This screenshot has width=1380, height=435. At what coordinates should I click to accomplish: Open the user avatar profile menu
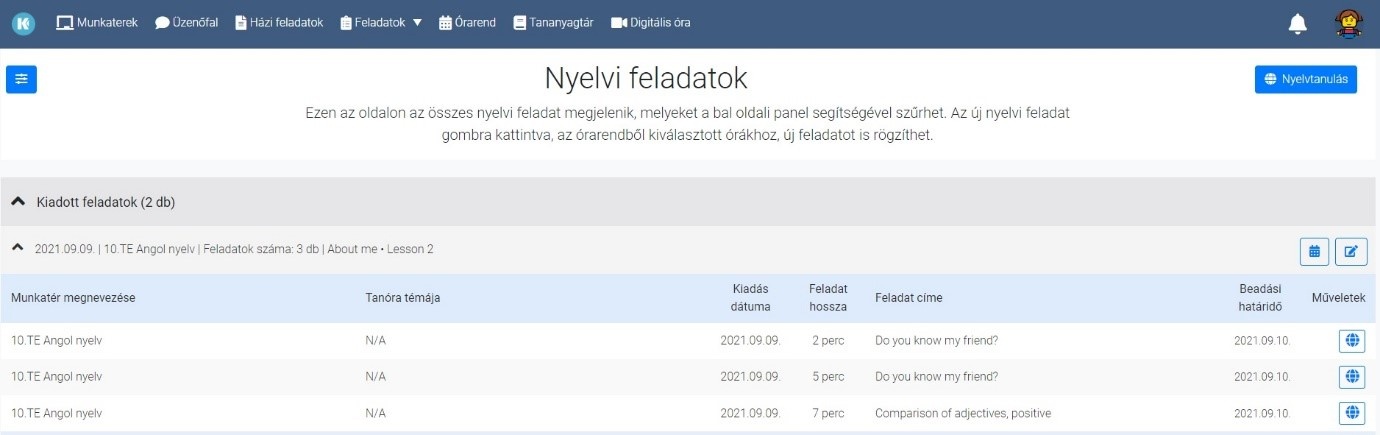[x=1350, y=23]
